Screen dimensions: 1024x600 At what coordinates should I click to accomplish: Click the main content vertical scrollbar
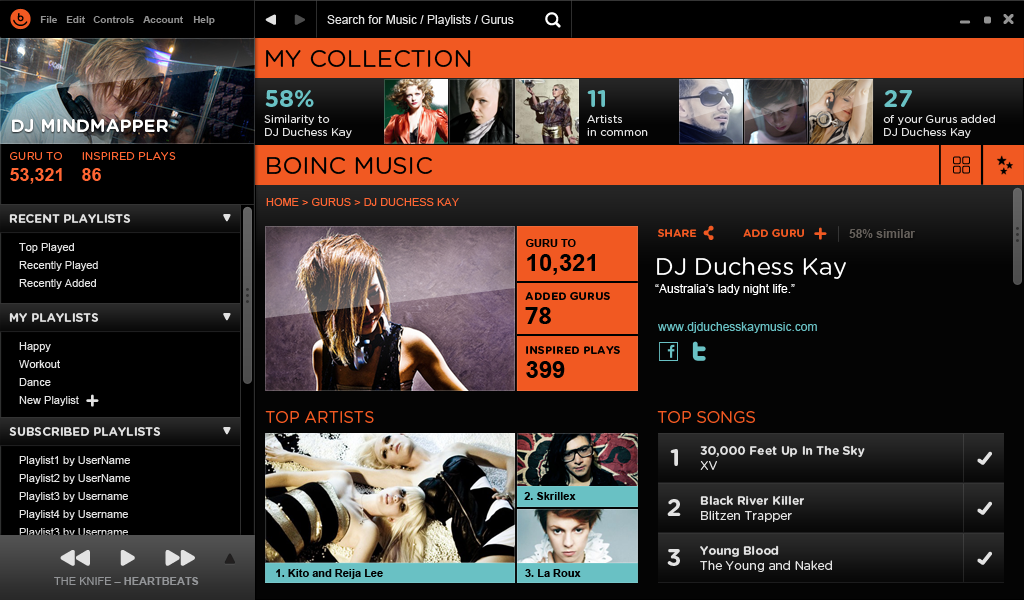(x=1017, y=236)
